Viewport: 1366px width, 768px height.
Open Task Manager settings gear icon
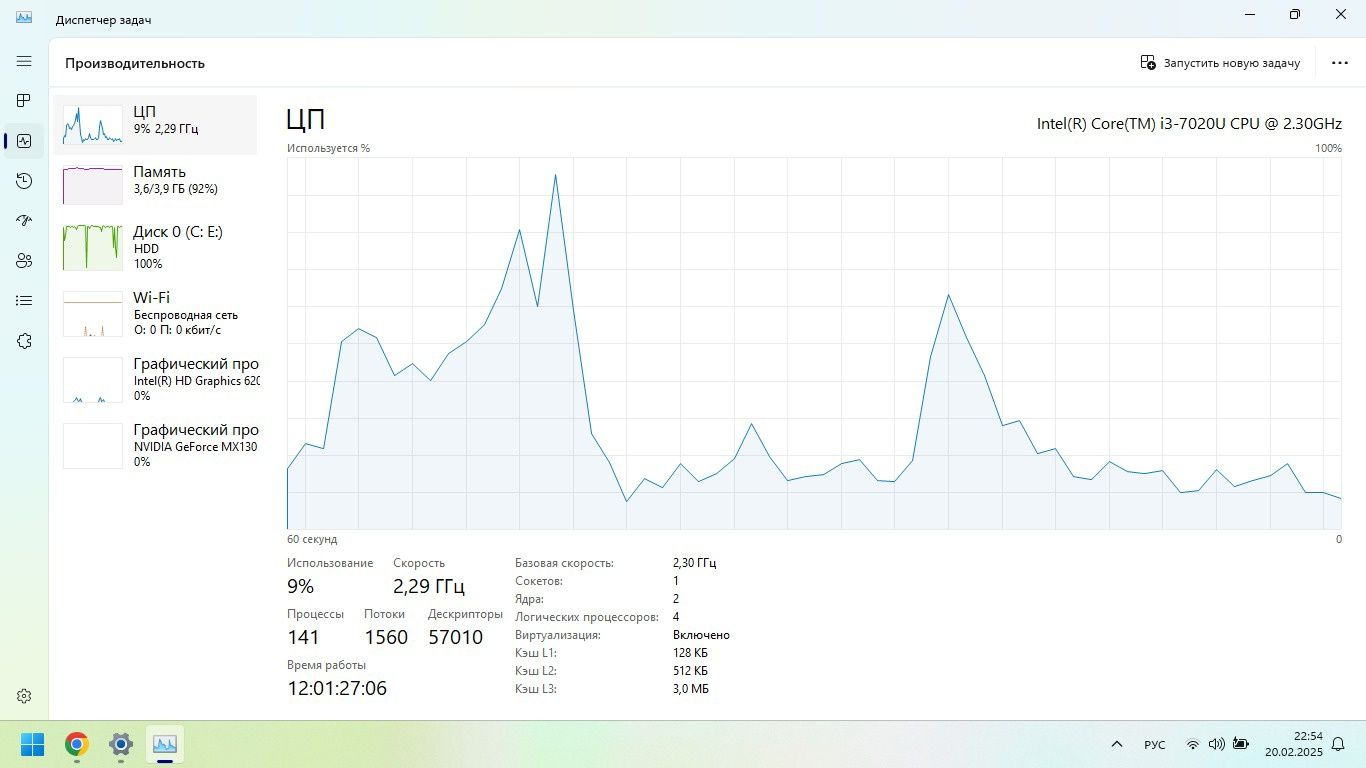(24, 696)
